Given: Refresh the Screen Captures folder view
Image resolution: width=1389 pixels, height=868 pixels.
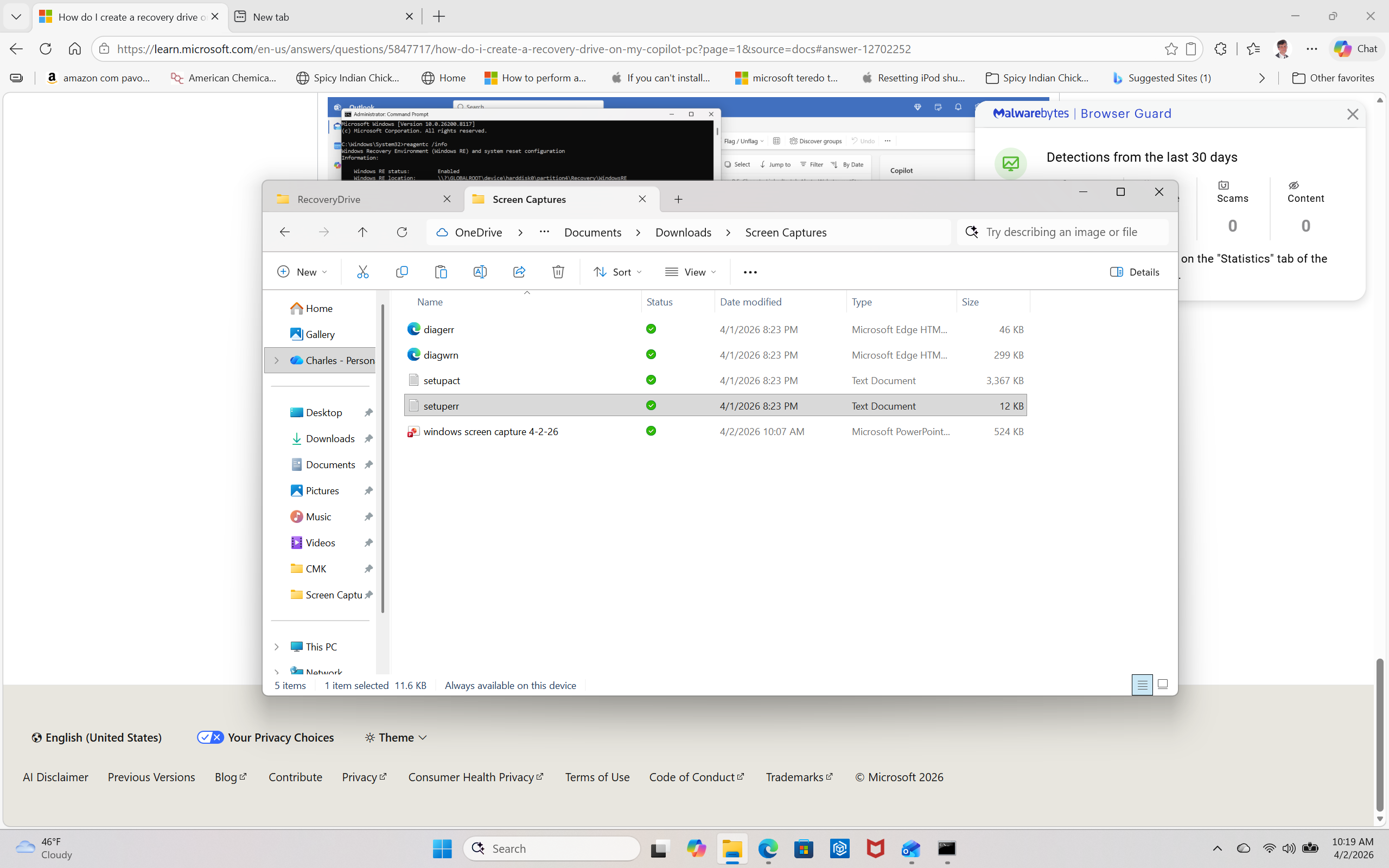Looking at the screenshot, I should (402, 232).
